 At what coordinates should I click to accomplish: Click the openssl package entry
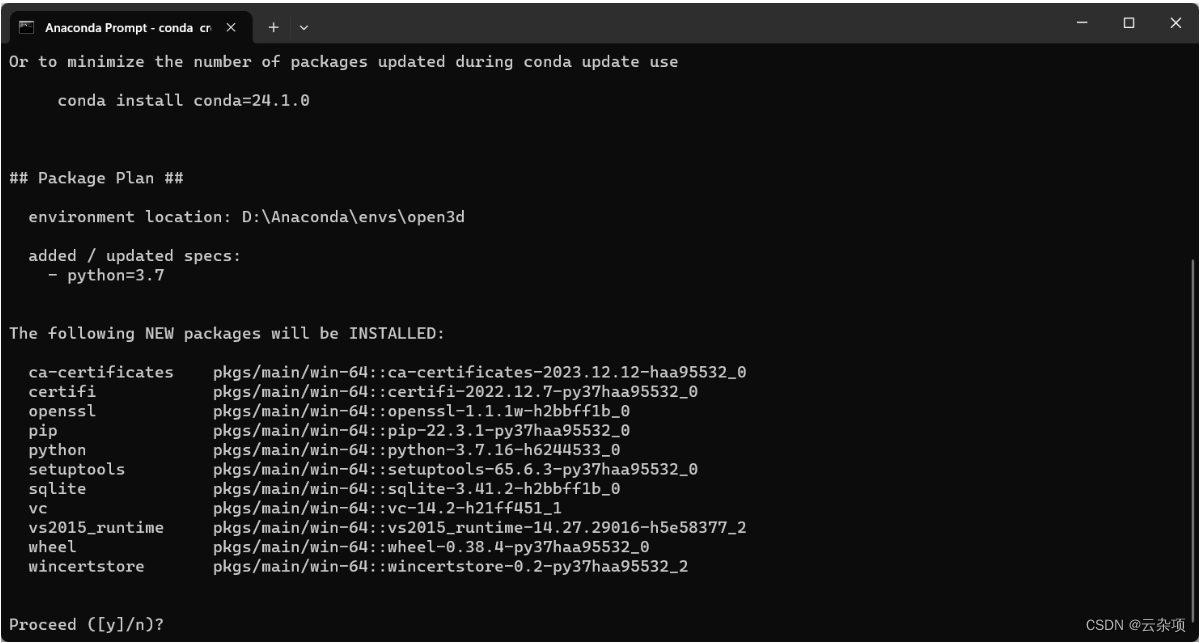57,410
